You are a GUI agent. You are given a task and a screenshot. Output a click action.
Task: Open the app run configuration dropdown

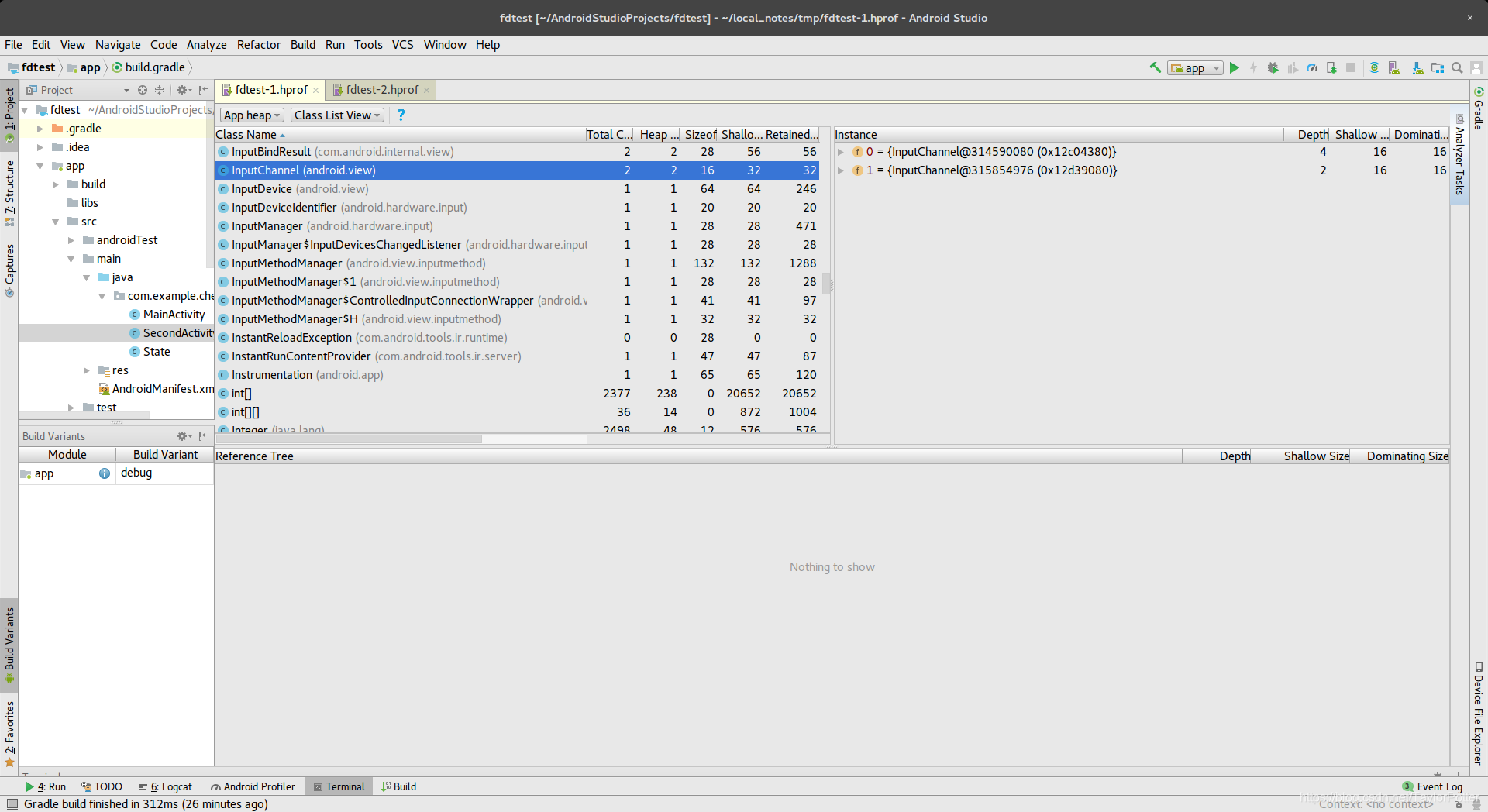point(1195,68)
